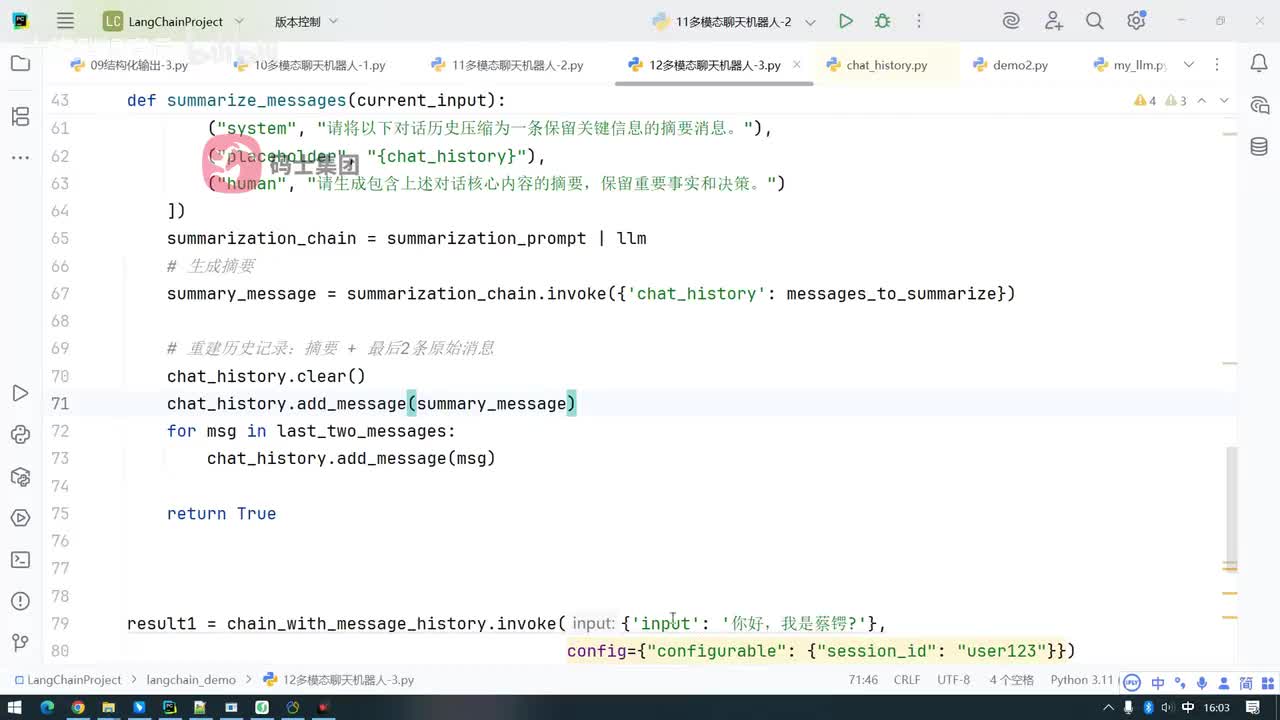Image resolution: width=1280 pixels, height=720 pixels.
Task: Open more tool windows ellipsis
Action: coord(20,157)
